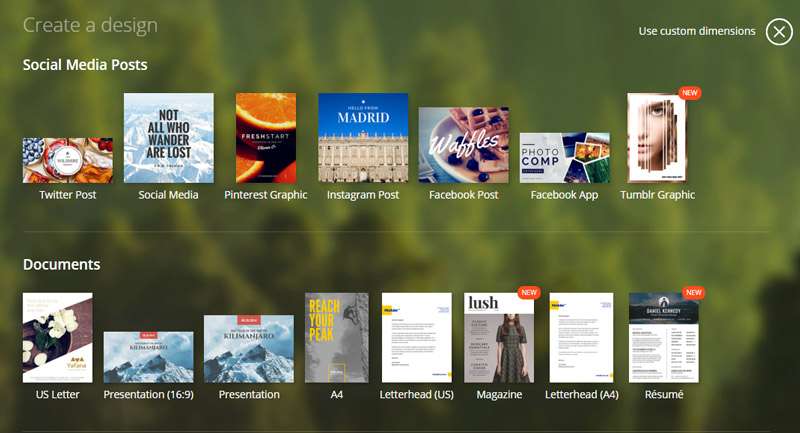Click the A4 label
This screenshot has height=433, width=800.
(x=337, y=395)
